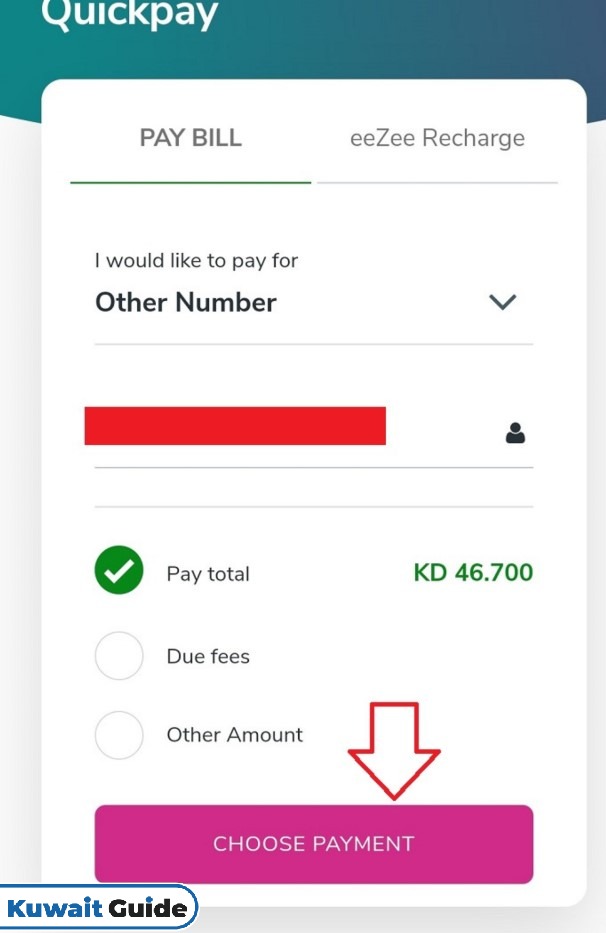Switch to the PAY BILL tab

coord(190,138)
